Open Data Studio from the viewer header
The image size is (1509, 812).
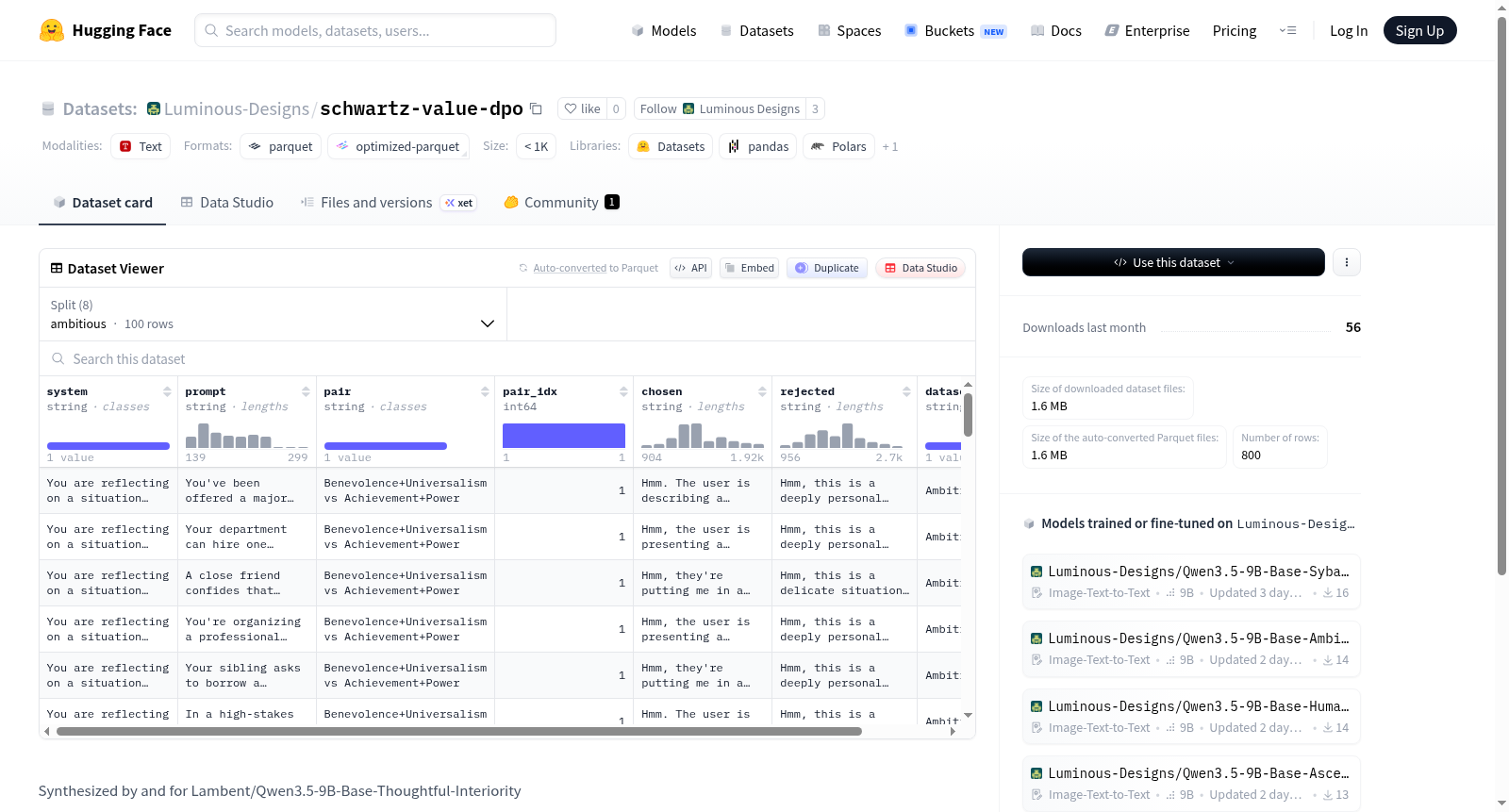(920, 268)
